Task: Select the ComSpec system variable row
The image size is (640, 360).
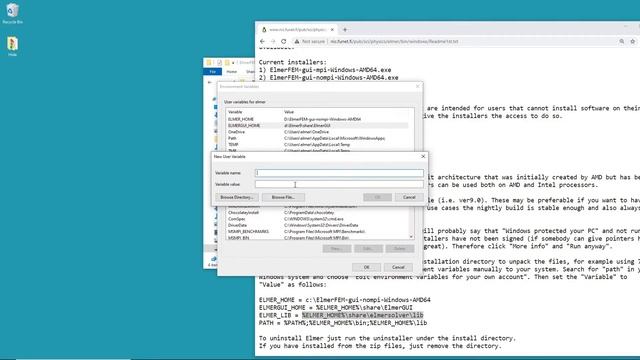Action: (318, 219)
